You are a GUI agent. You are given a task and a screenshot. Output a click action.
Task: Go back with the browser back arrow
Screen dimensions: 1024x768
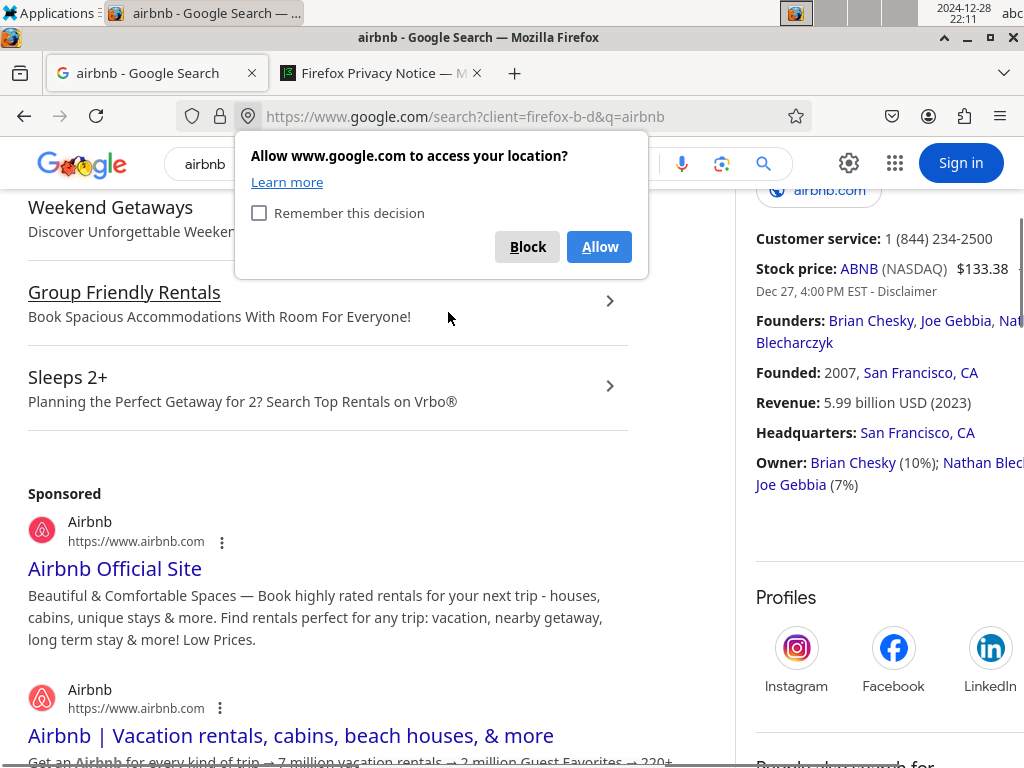coord(24,116)
